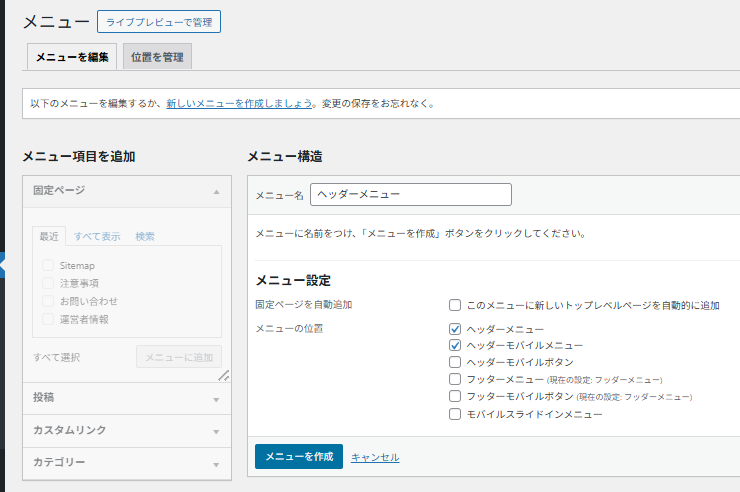
Task: Expand the カスタムリンク section
Action: click(x=216, y=431)
